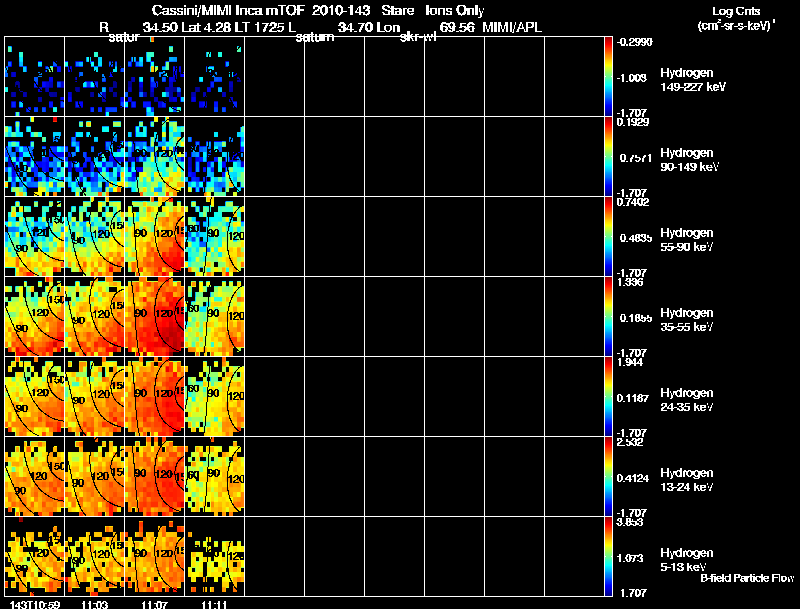The image size is (800, 609).
Task: Click the 149-227 keV image at 11:11
Action: point(215,77)
